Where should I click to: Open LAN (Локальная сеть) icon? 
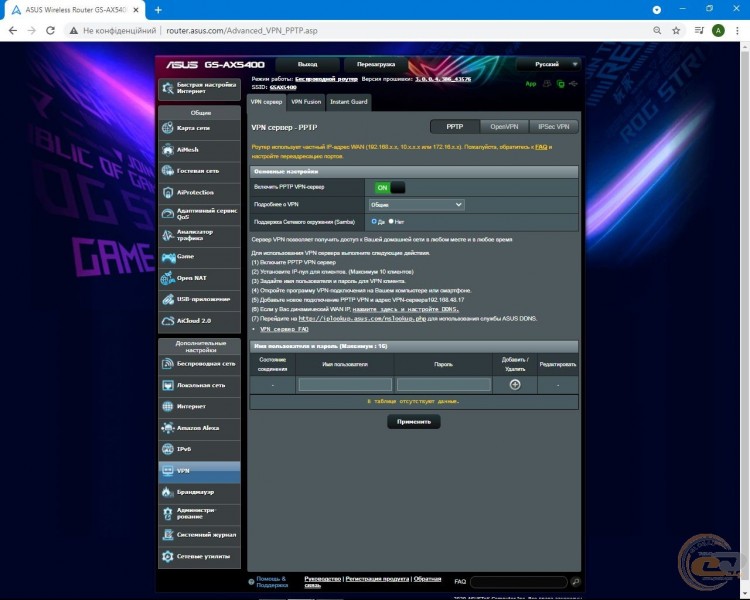click(x=167, y=385)
